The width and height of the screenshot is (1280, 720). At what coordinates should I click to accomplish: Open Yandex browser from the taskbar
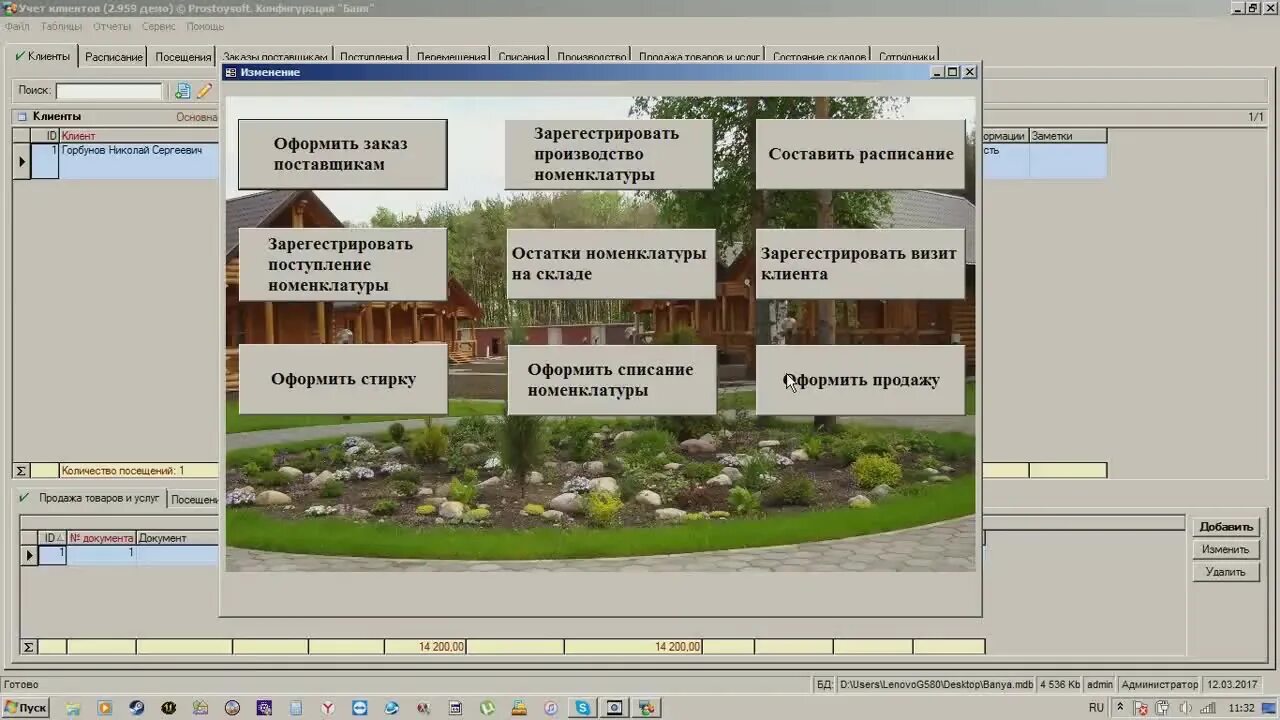click(328, 708)
